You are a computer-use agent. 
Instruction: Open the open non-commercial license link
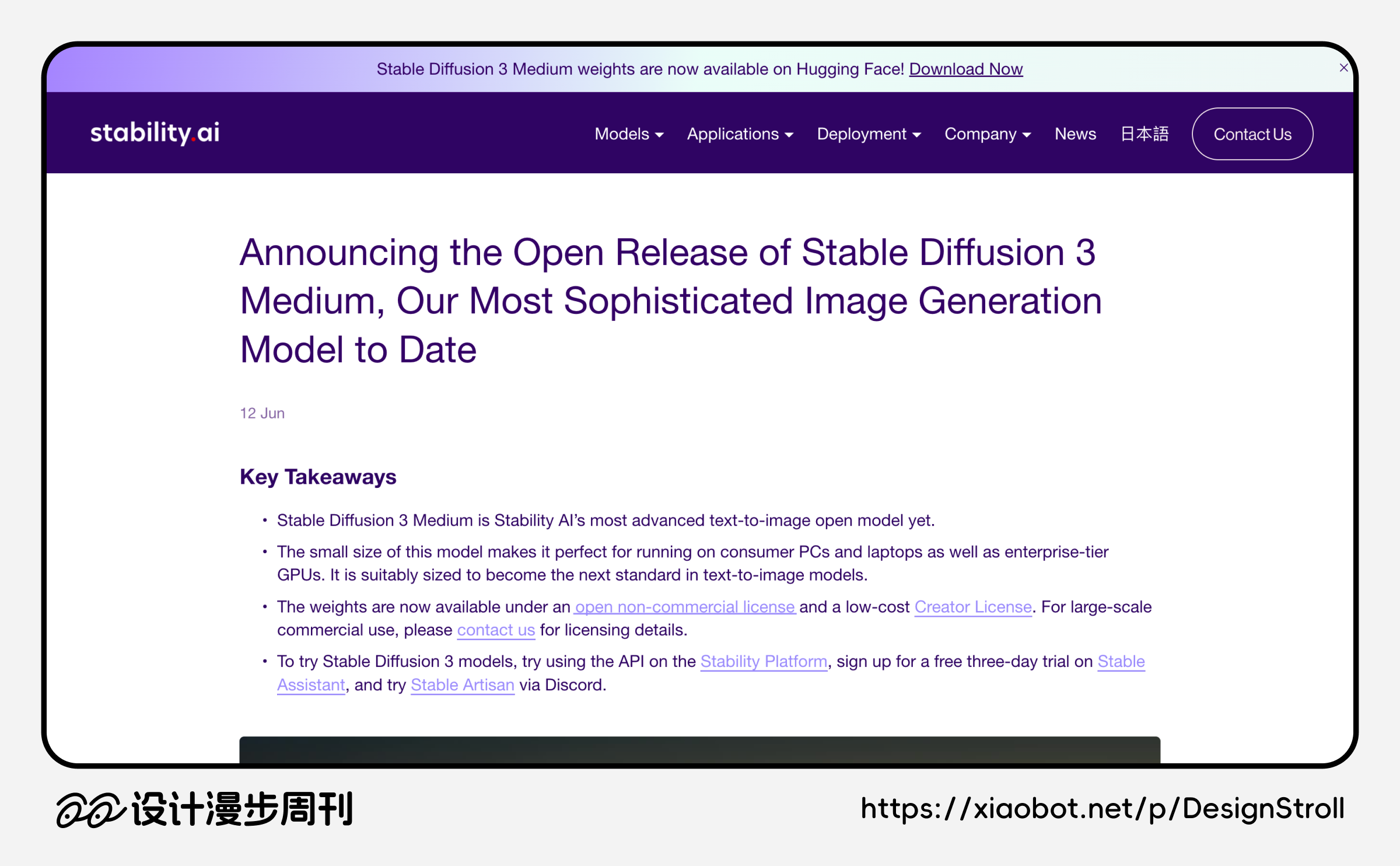click(x=685, y=607)
